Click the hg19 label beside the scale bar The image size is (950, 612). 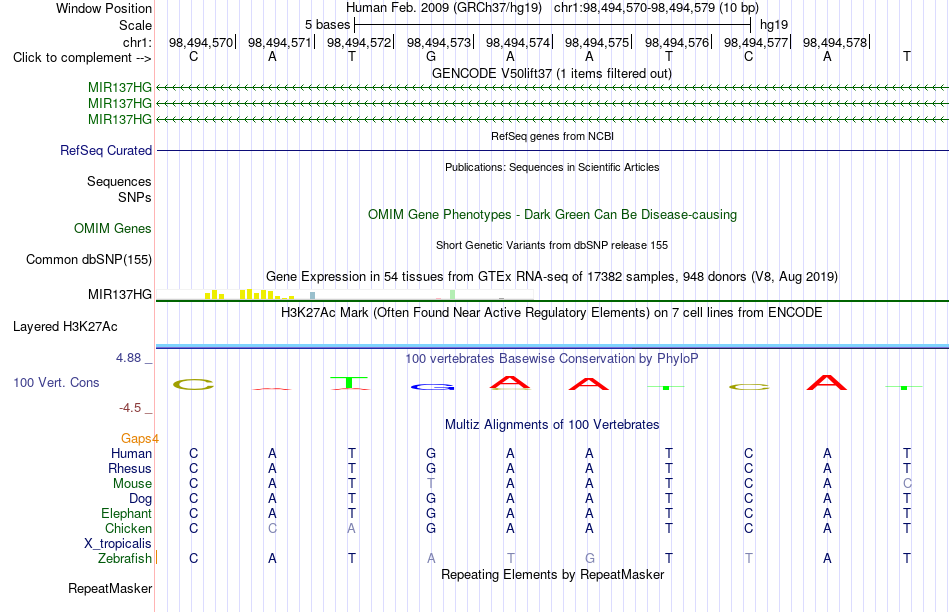(x=774, y=25)
